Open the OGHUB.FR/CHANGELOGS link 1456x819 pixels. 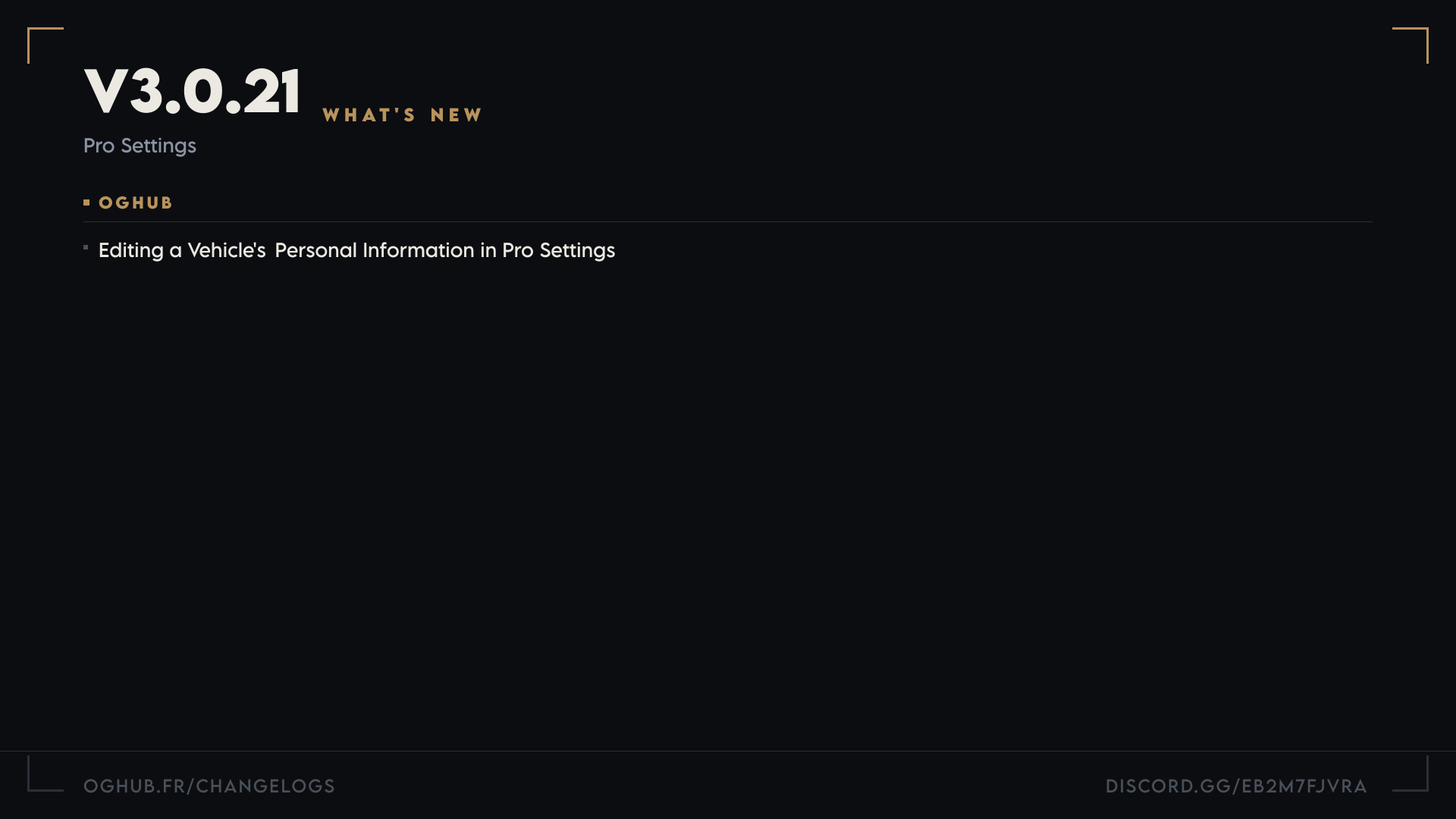(x=209, y=786)
